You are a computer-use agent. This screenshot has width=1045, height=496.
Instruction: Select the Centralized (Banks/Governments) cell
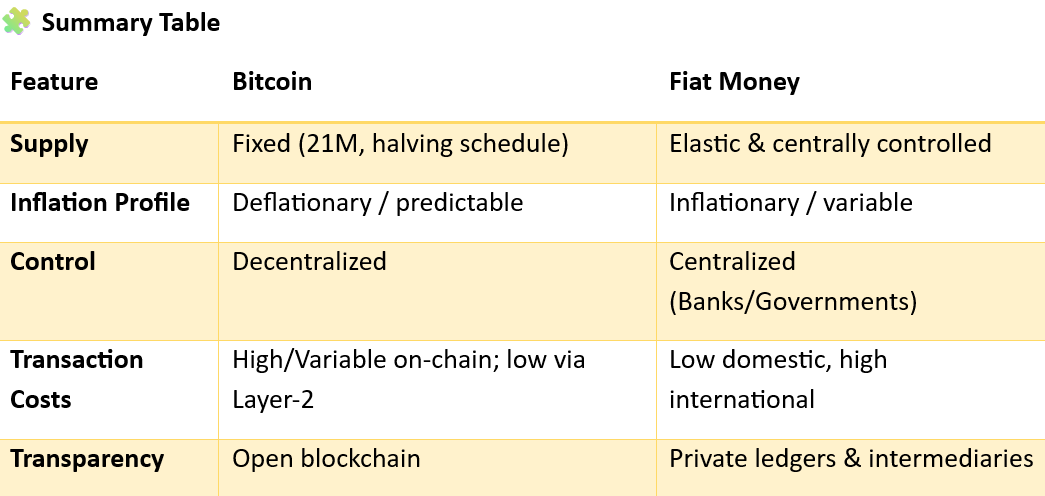pyautogui.click(x=792, y=281)
